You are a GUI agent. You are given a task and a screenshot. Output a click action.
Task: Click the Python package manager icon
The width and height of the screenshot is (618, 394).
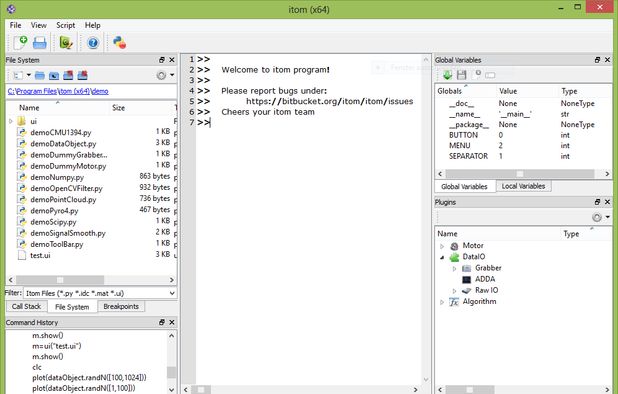click(x=119, y=43)
